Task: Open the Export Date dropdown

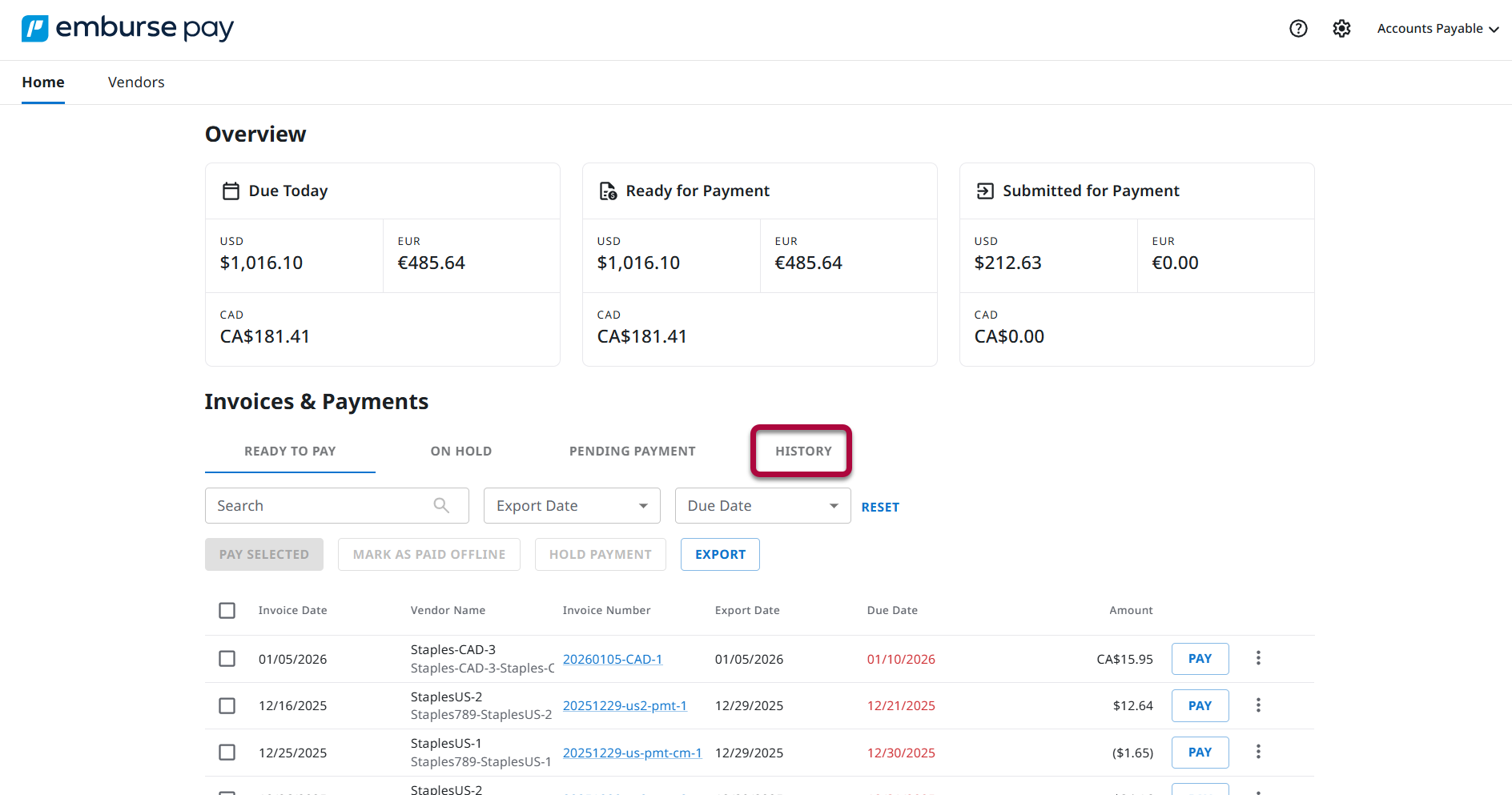Action: 571,505
